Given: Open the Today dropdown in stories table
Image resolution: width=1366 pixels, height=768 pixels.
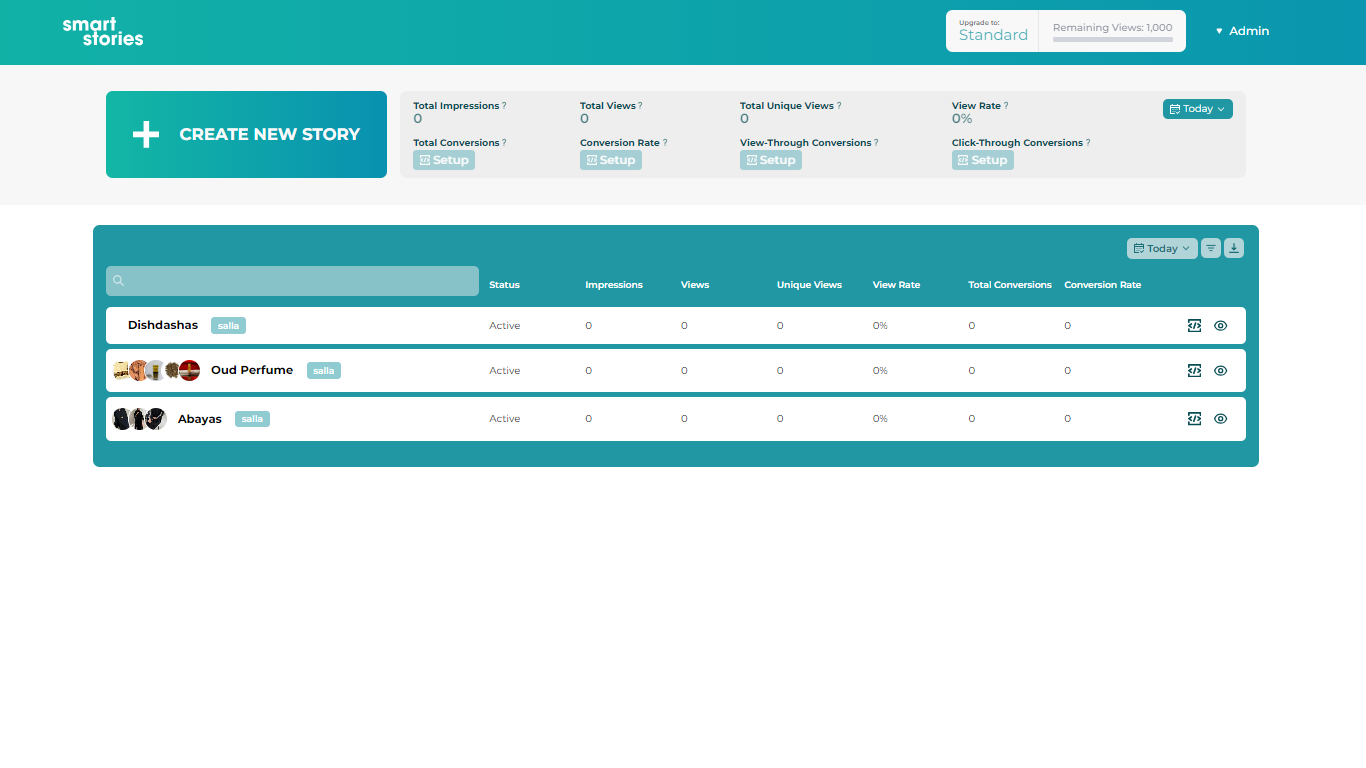Looking at the screenshot, I should [x=1161, y=249].
